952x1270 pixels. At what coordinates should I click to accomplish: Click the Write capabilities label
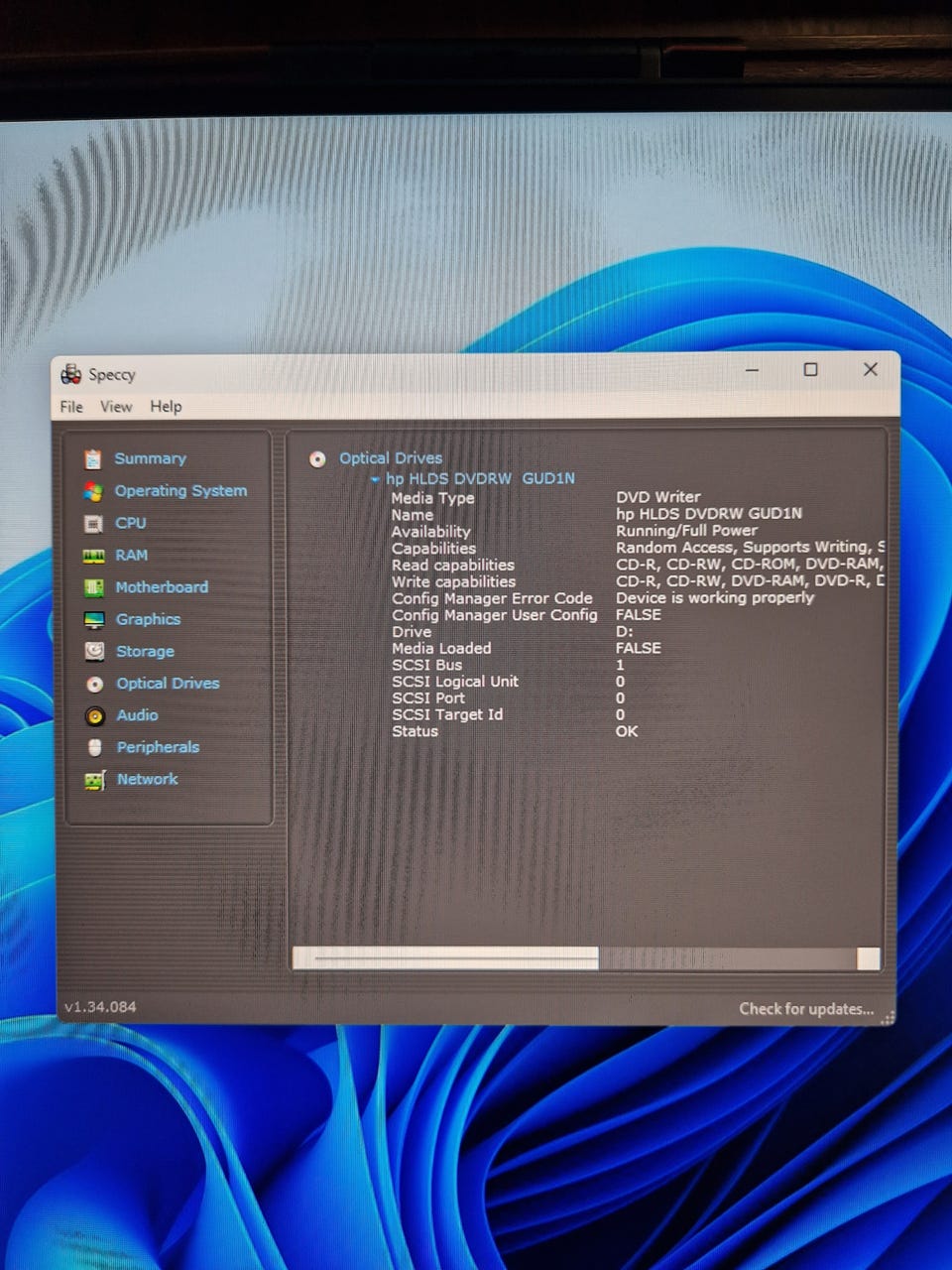(x=453, y=581)
